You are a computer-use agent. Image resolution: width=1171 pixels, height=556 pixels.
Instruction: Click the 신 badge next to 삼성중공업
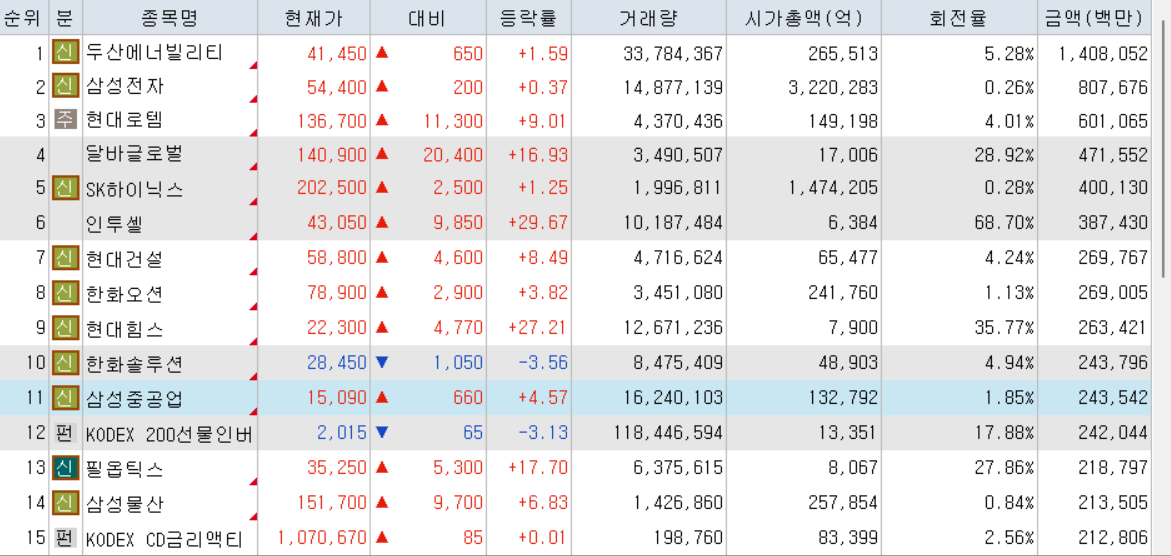pyautogui.click(x=65, y=398)
